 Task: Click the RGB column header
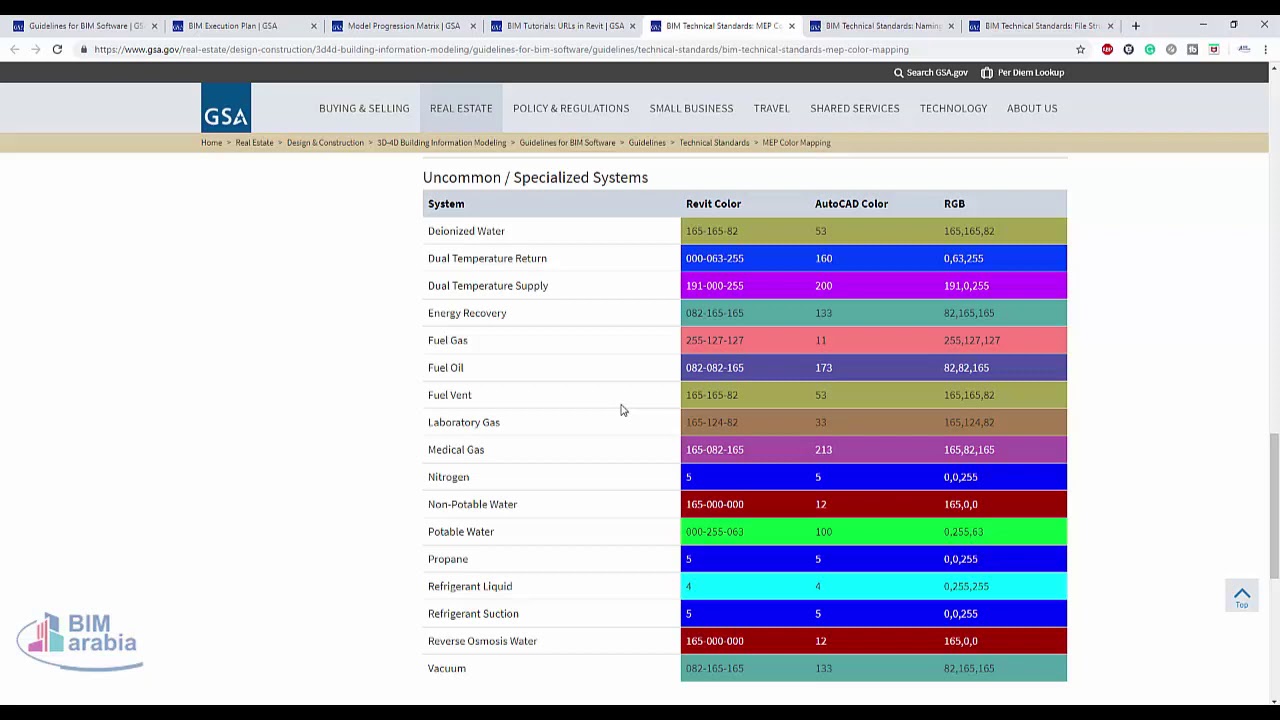(954, 204)
